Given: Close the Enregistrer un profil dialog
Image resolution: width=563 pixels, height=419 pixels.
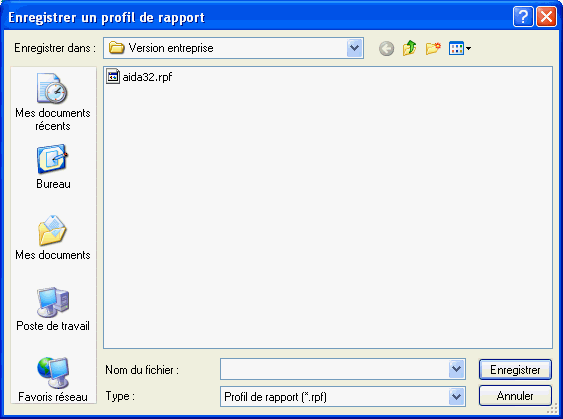Looking at the screenshot, I should pyautogui.click(x=546, y=17).
